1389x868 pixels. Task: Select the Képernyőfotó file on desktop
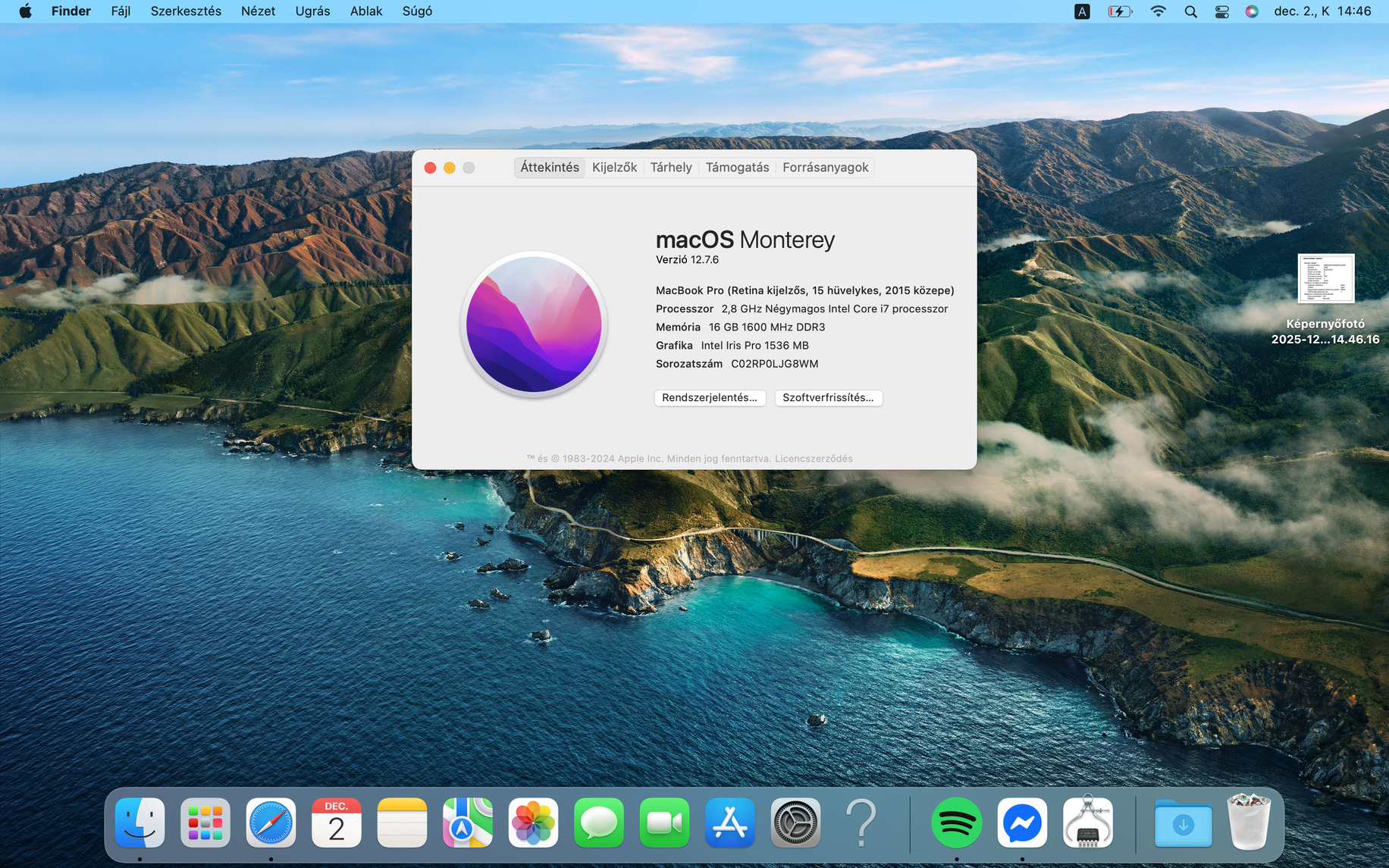coord(1325,299)
